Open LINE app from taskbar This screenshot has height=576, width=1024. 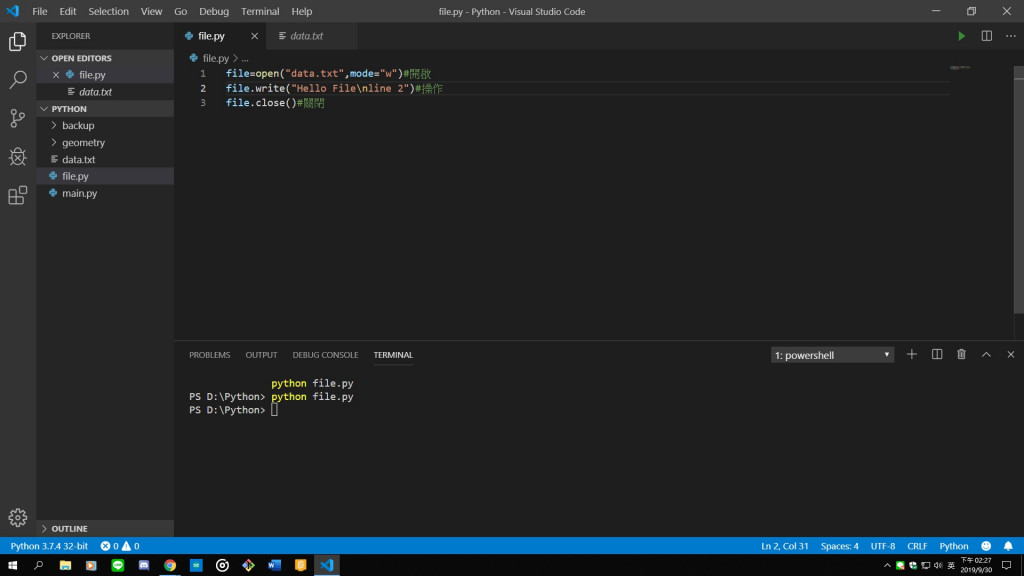pyautogui.click(x=118, y=566)
